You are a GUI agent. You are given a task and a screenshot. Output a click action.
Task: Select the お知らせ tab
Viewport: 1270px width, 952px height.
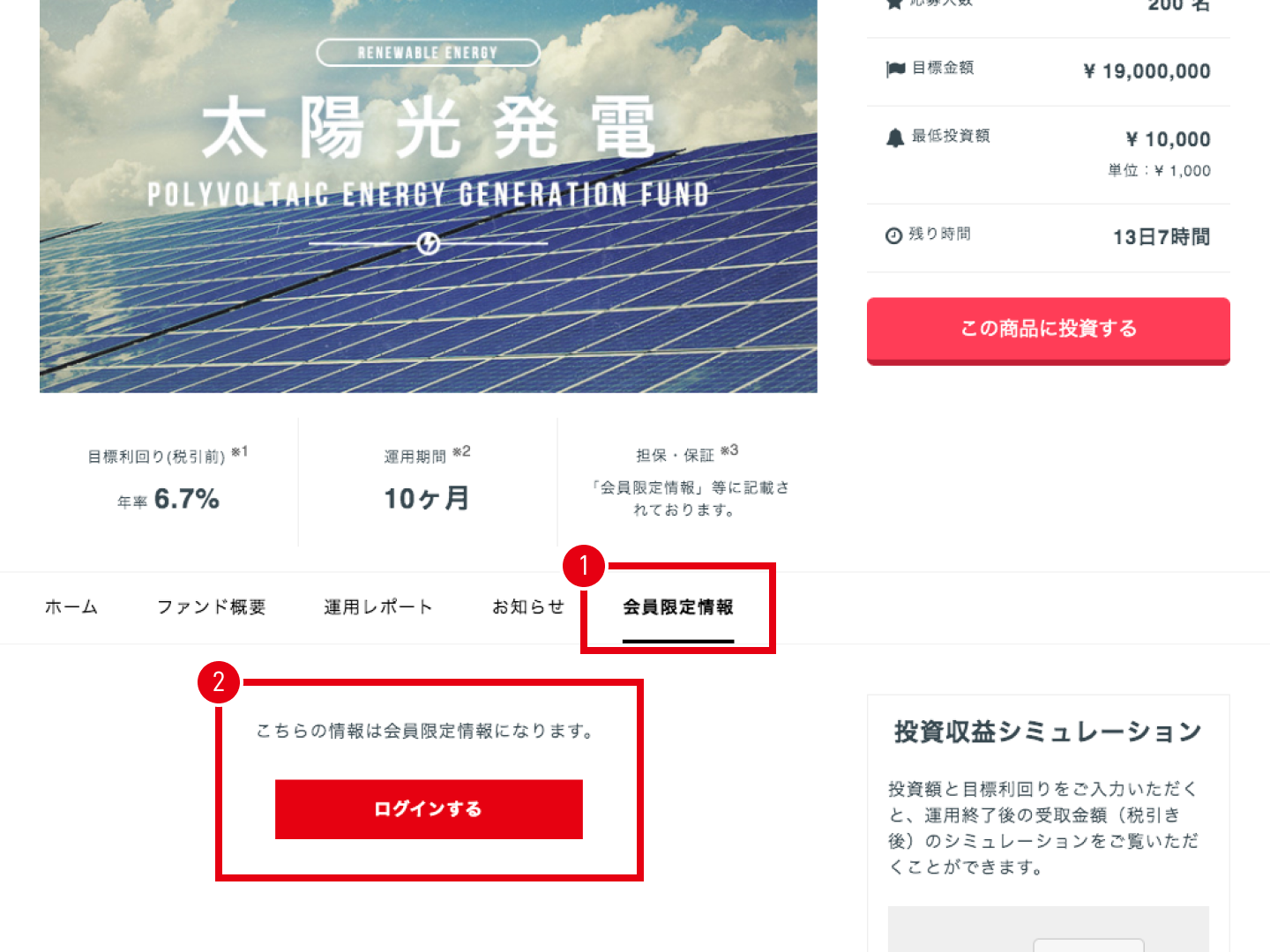click(x=528, y=607)
